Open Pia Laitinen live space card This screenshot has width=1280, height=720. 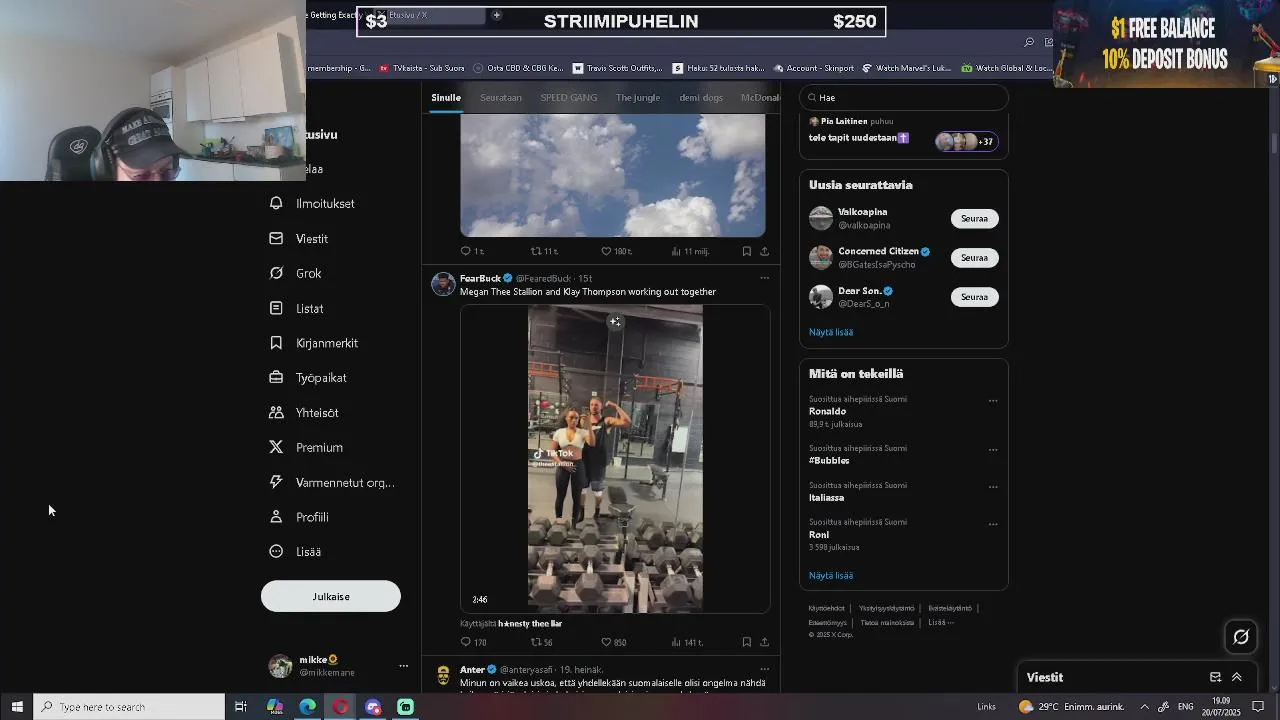click(x=904, y=133)
